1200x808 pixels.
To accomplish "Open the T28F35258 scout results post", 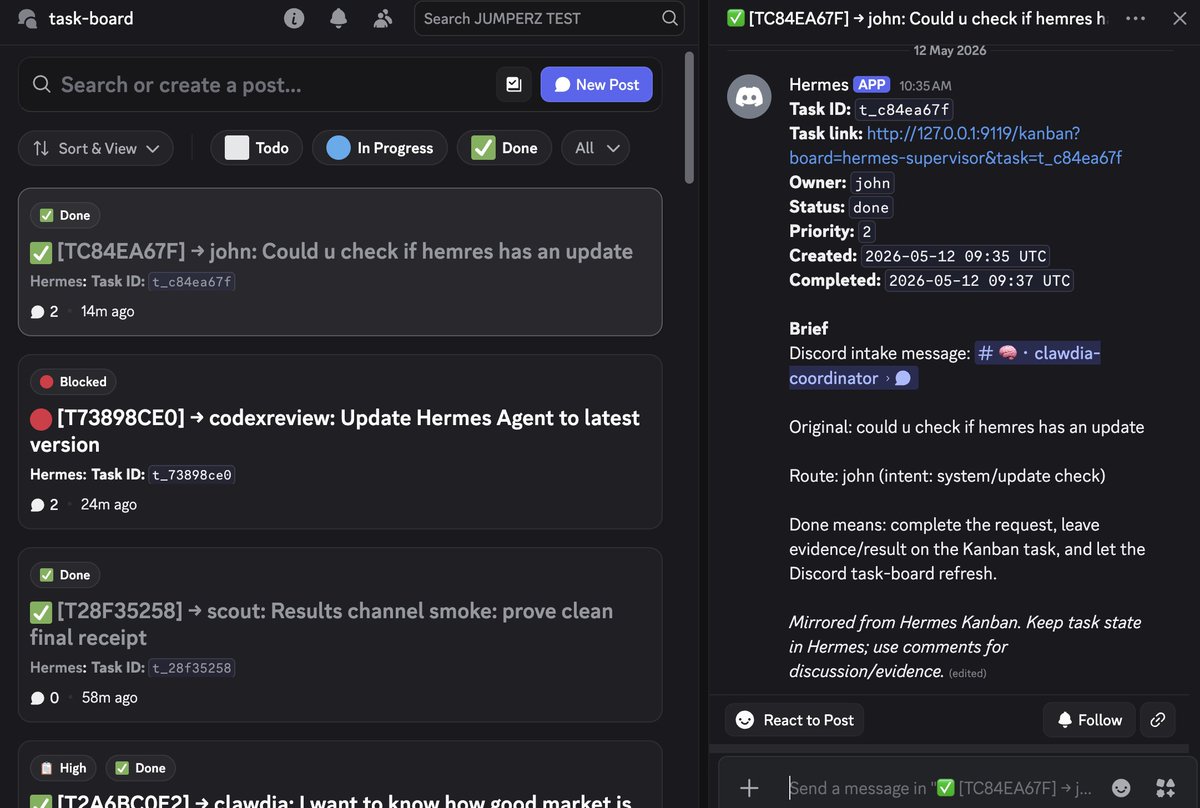I will pyautogui.click(x=340, y=635).
